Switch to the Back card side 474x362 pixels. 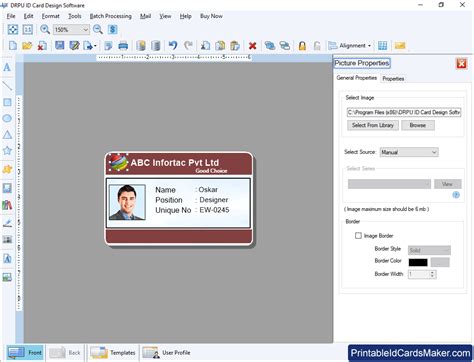pyautogui.click(x=65, y=353)
